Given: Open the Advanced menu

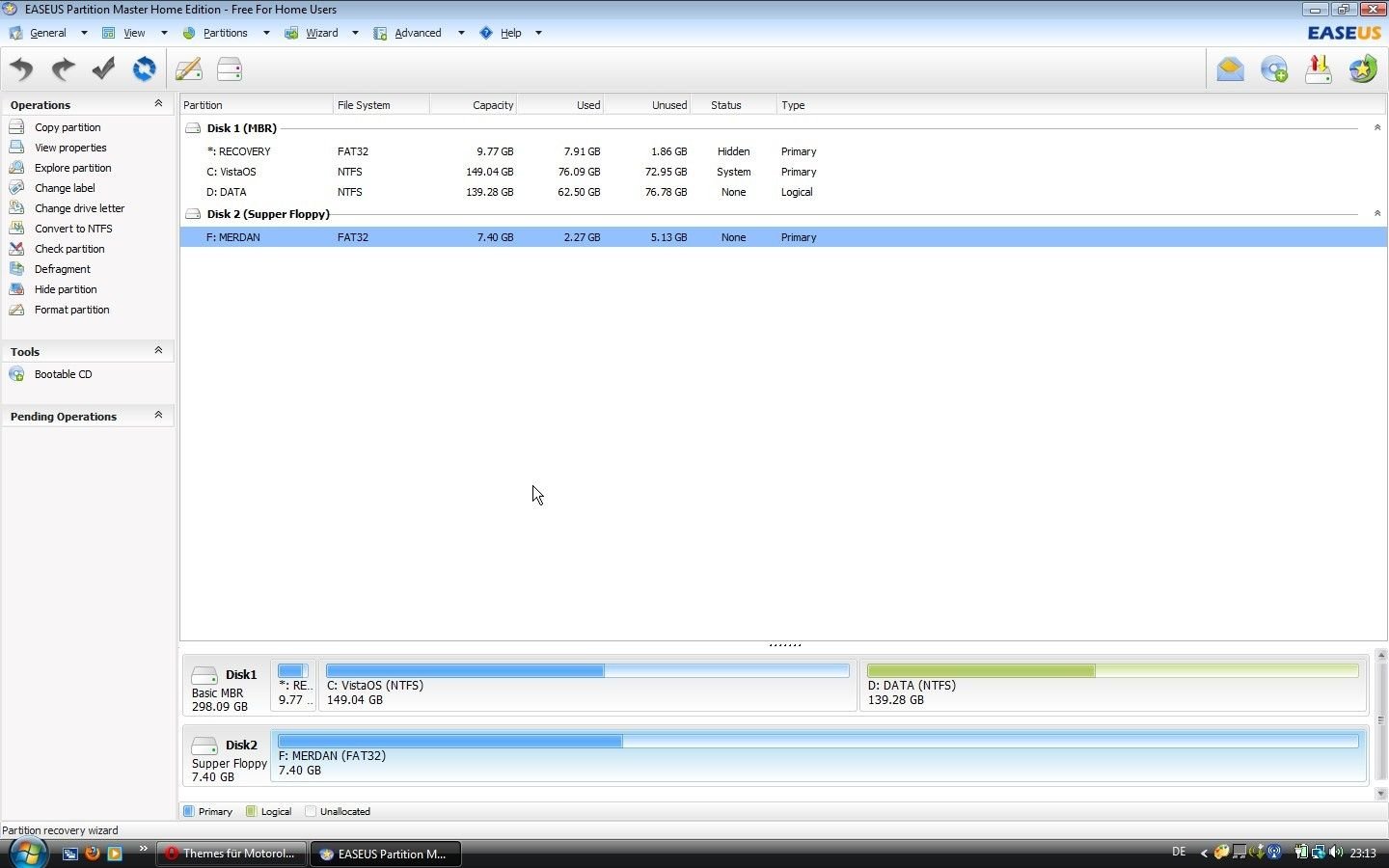Looking at the screenshot, I should pyautogui.click(x=418, y=33).
